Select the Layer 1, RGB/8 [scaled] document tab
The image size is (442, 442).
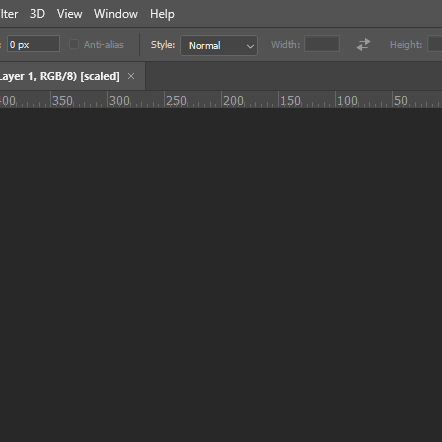pyautogui.click(x=72, y=76)
